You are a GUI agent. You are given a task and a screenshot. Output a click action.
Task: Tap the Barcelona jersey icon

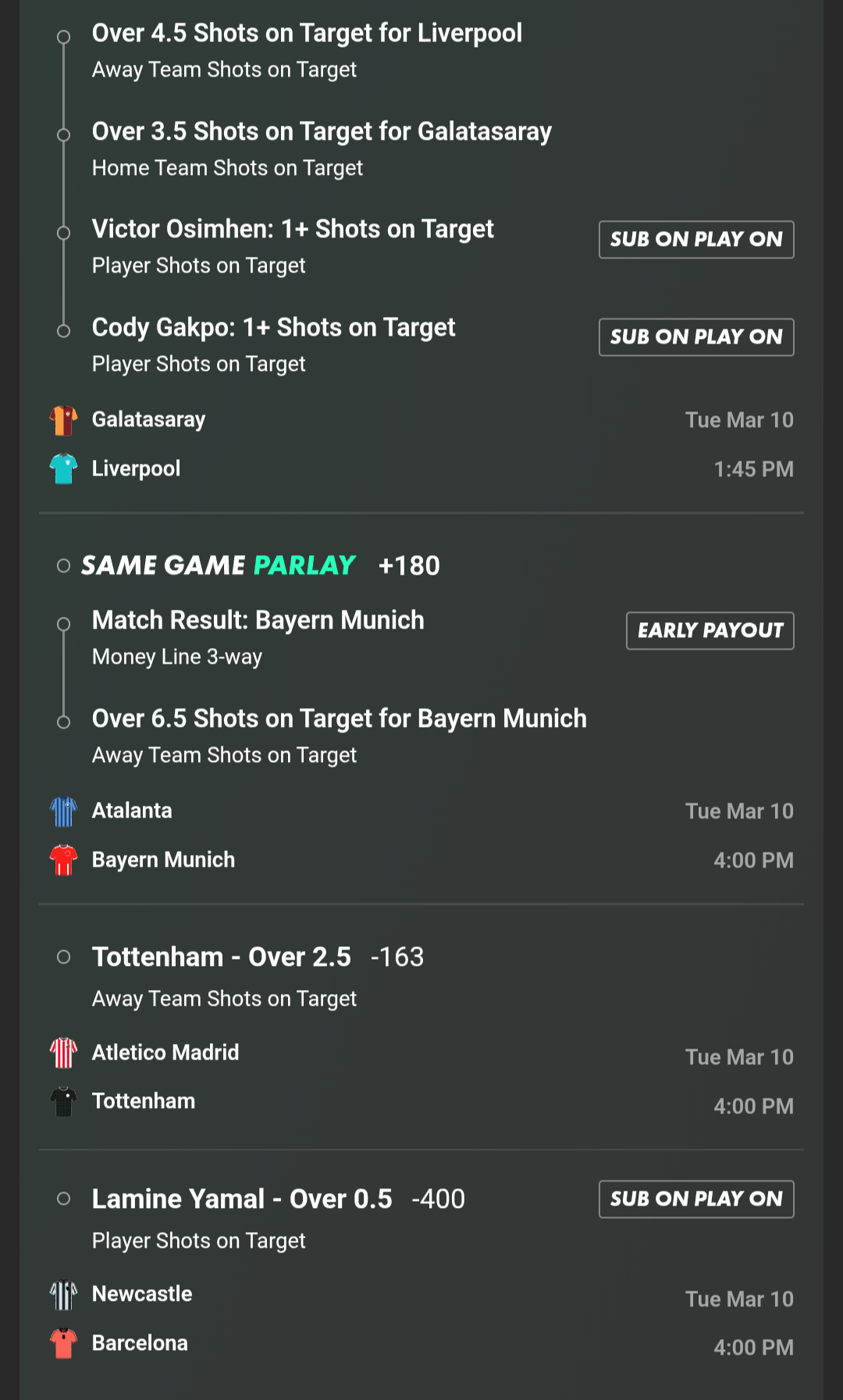(x=63, y=1343)
